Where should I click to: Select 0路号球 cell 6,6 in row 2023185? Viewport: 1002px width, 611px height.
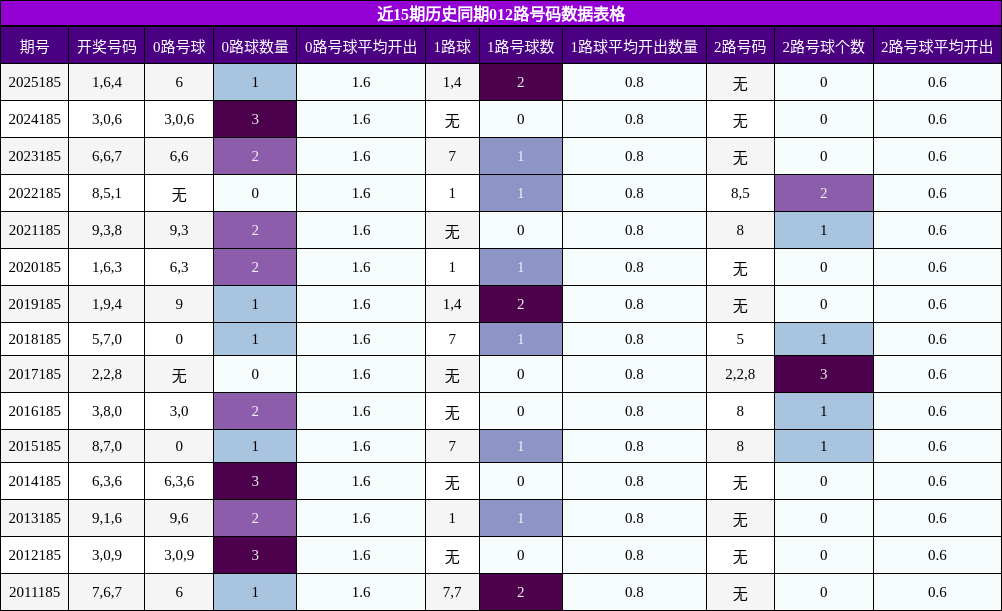[x=179, y=156]
